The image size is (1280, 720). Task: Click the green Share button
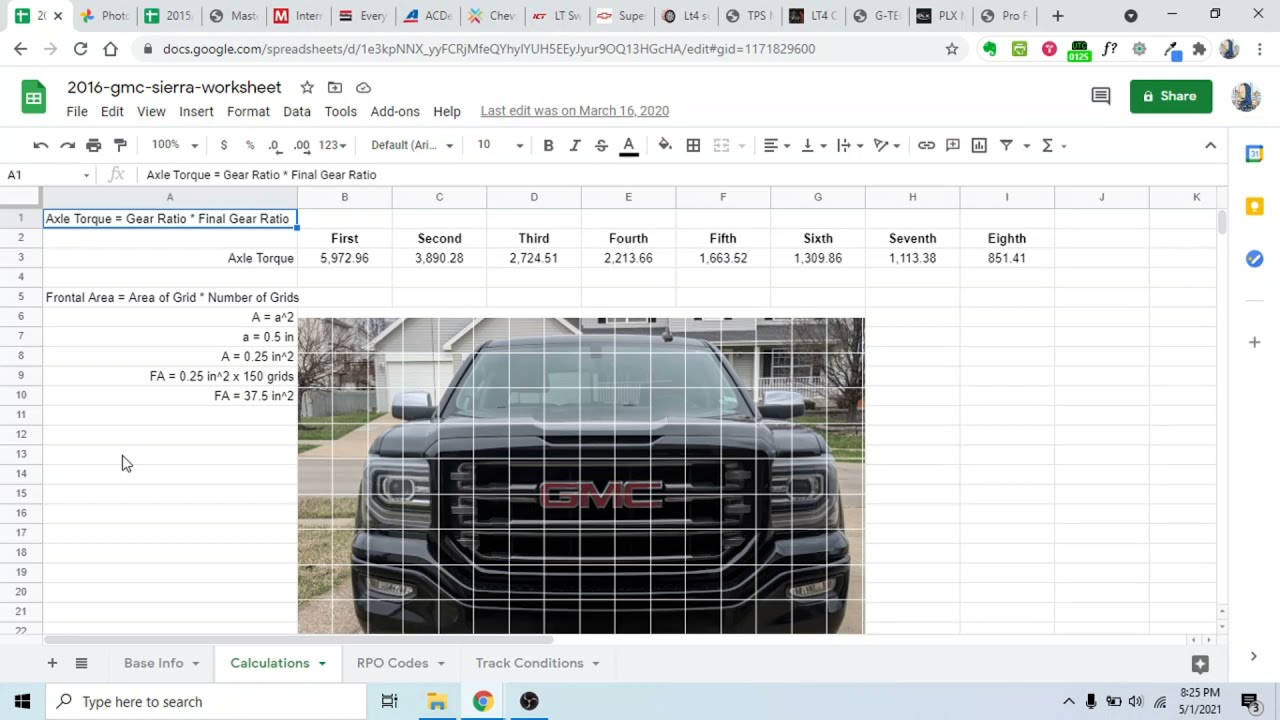click(1171, 96)
